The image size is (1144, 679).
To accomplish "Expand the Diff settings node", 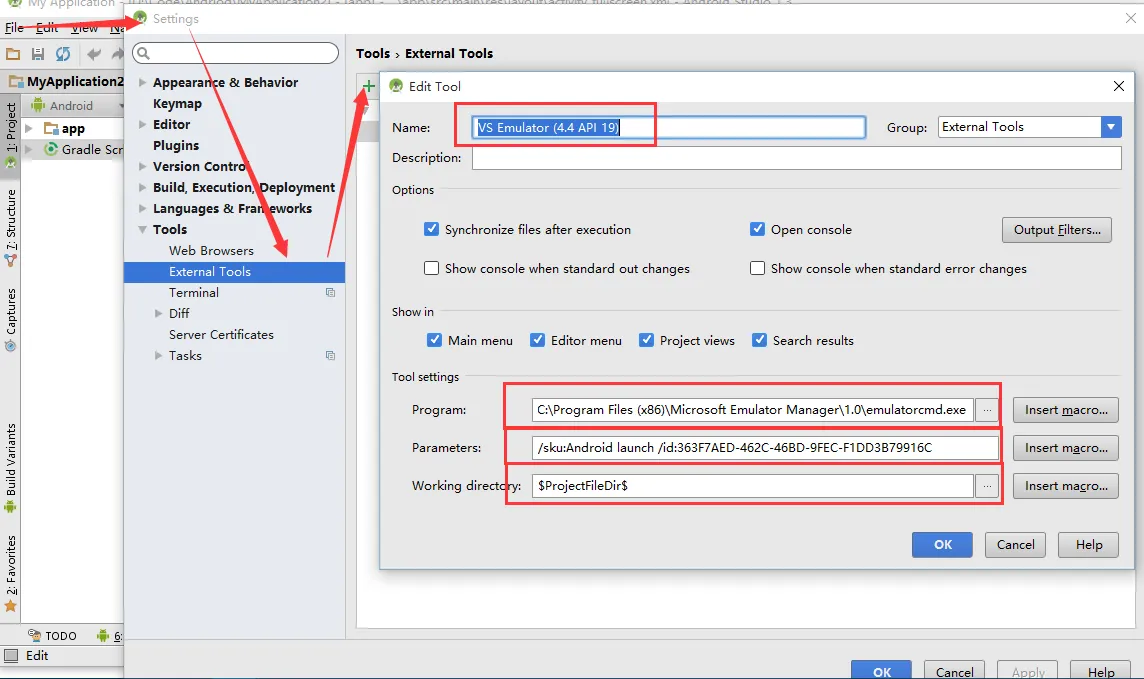I will tap(158, 314).
